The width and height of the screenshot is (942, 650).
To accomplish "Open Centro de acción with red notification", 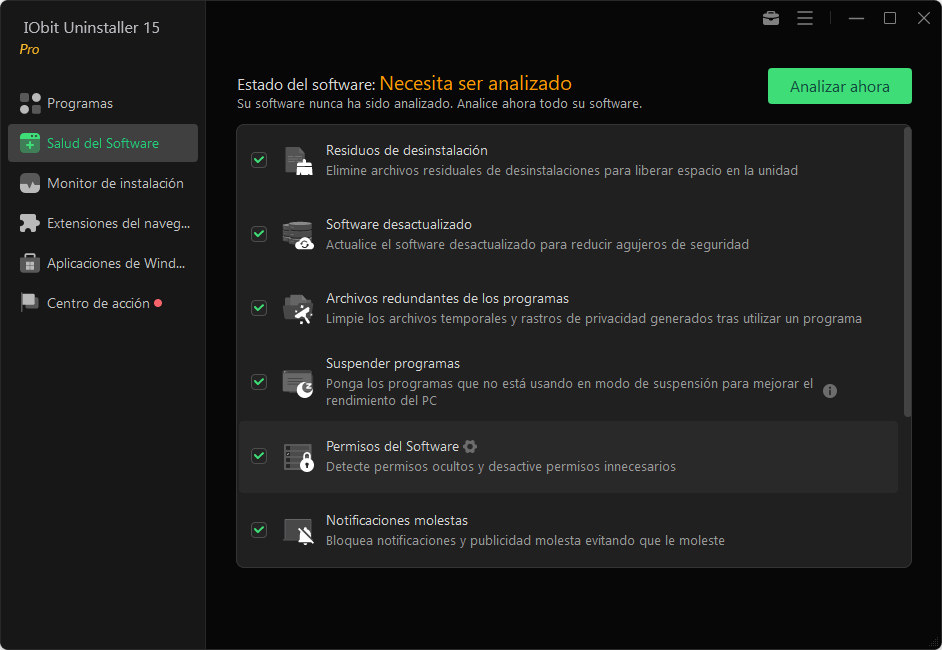I will pos(98,303).
